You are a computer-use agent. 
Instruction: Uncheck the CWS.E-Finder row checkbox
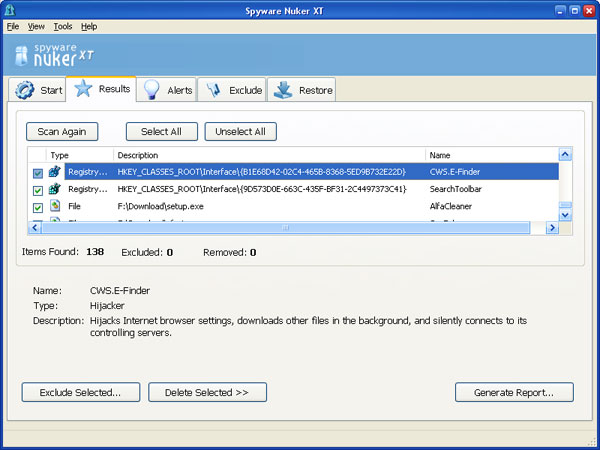tap(38, 173)
